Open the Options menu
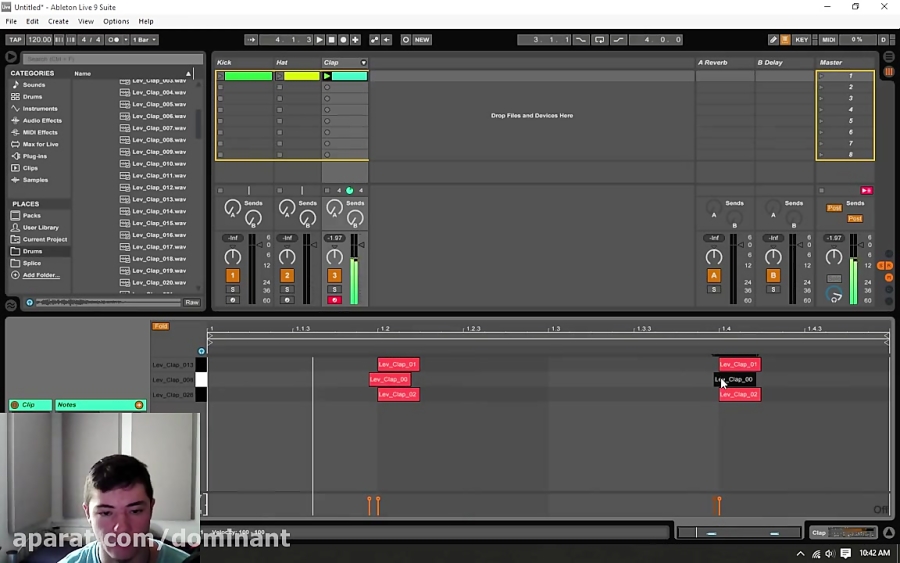 point(116,21)
